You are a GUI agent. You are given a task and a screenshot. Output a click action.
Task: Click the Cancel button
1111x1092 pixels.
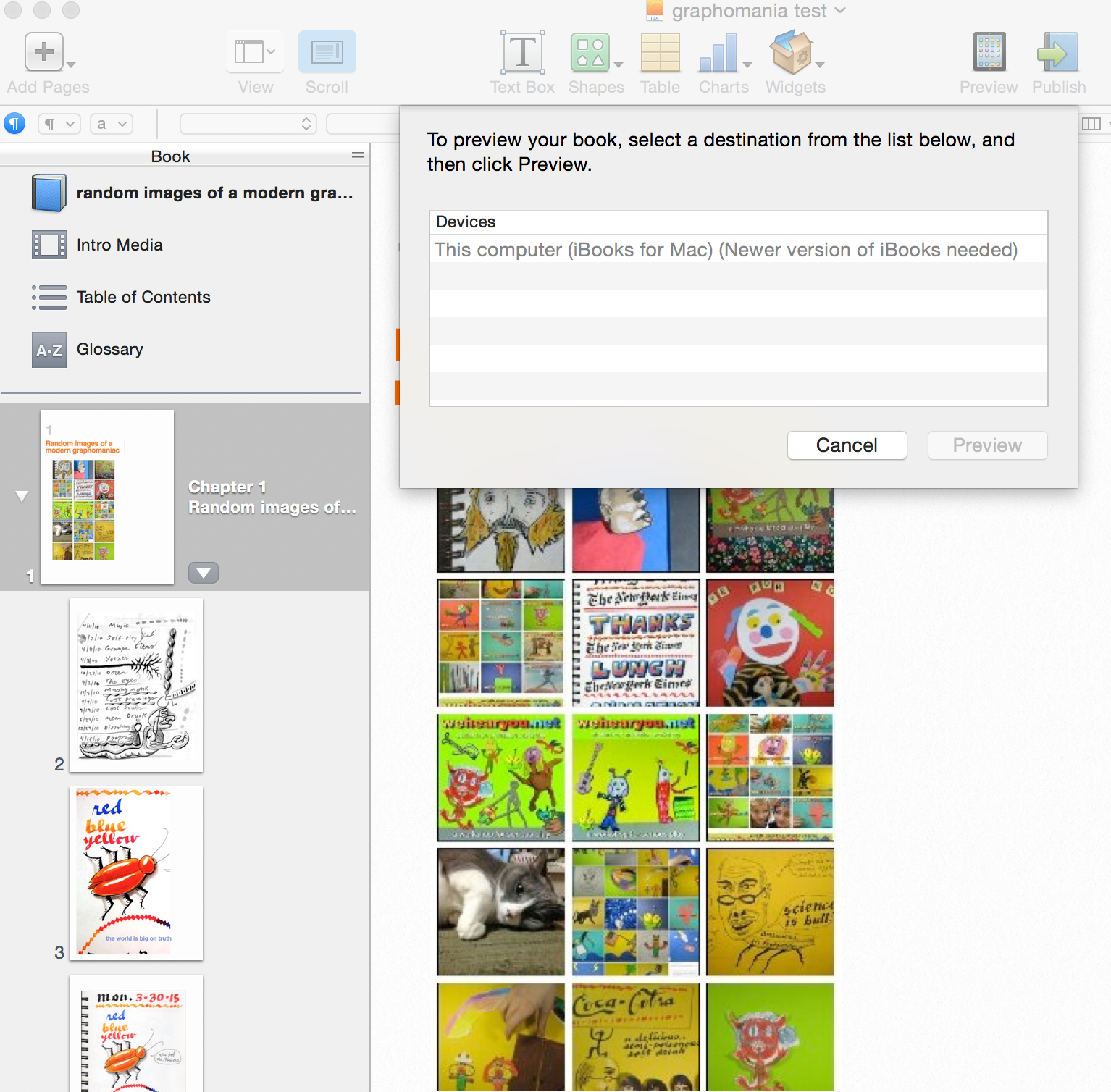847,445
